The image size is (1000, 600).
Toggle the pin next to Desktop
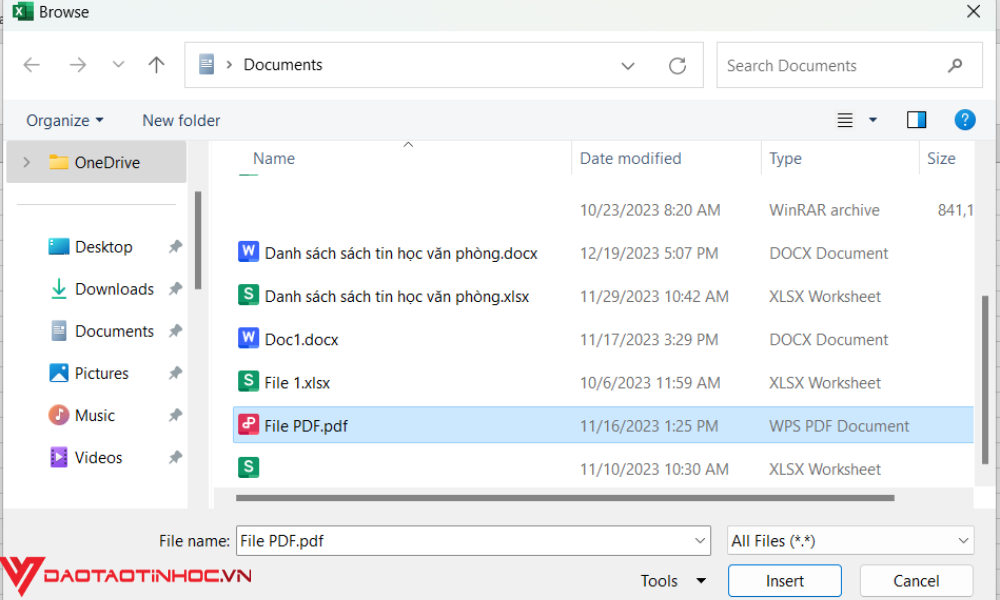pos(176,246)
